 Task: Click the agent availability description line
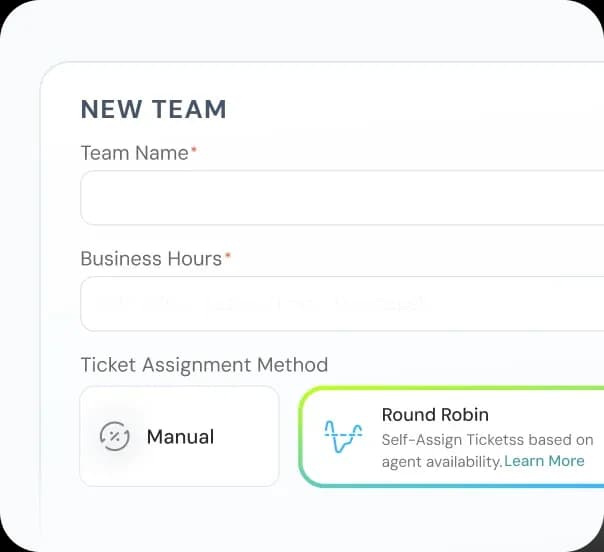[x=441, y=462]
